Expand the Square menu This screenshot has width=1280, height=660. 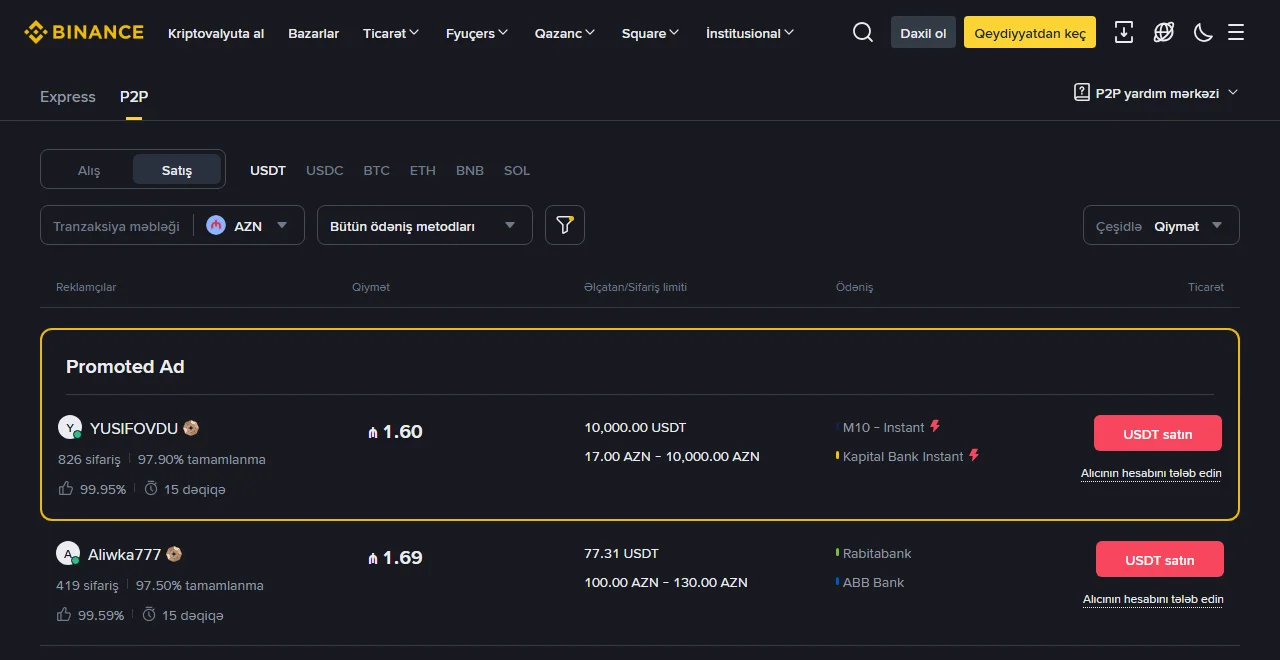[650, 33]
